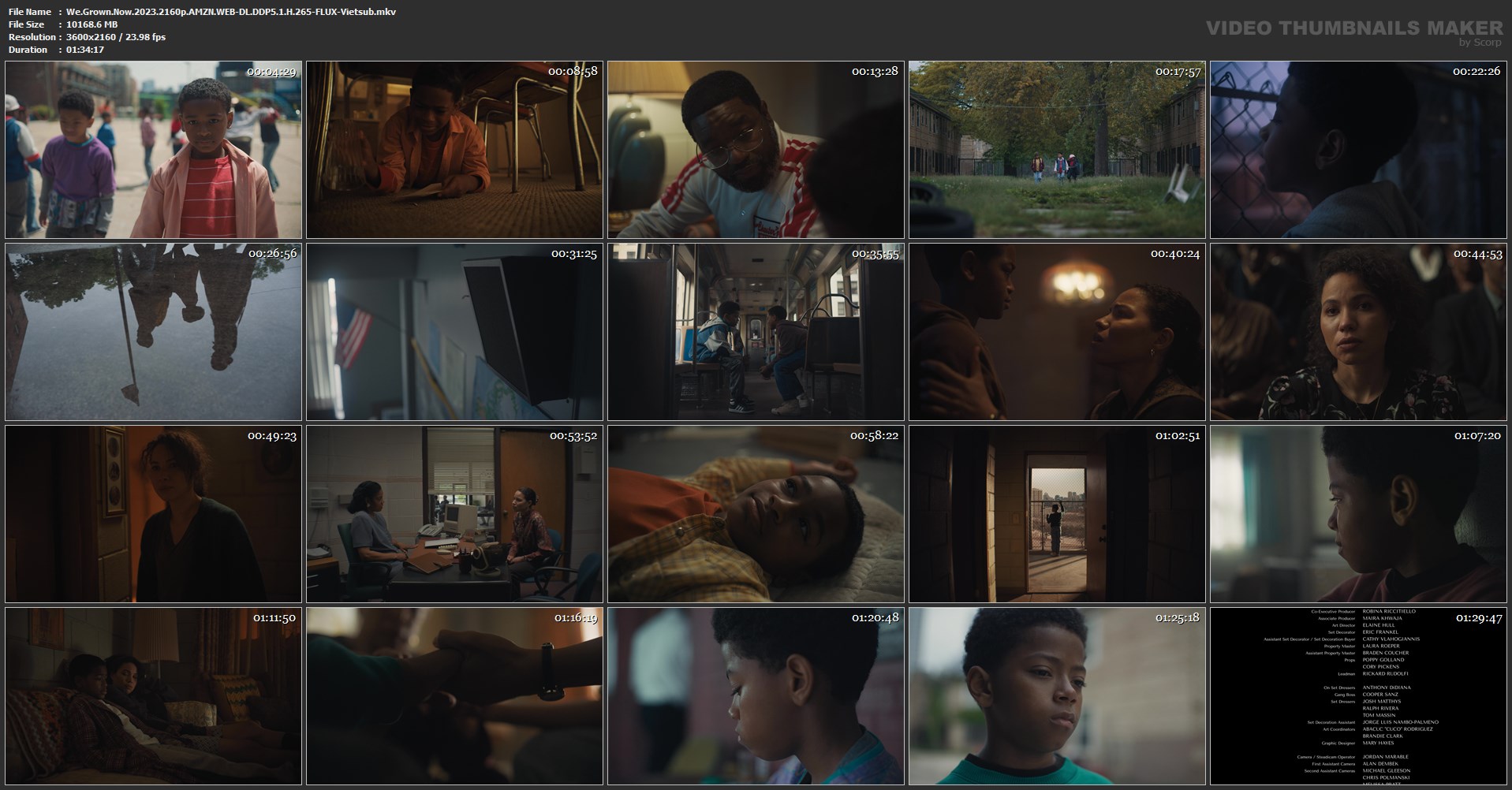Open the thumbnail at 00:53:52
This screenshot has width=1512, height=790.
point(455,514)
